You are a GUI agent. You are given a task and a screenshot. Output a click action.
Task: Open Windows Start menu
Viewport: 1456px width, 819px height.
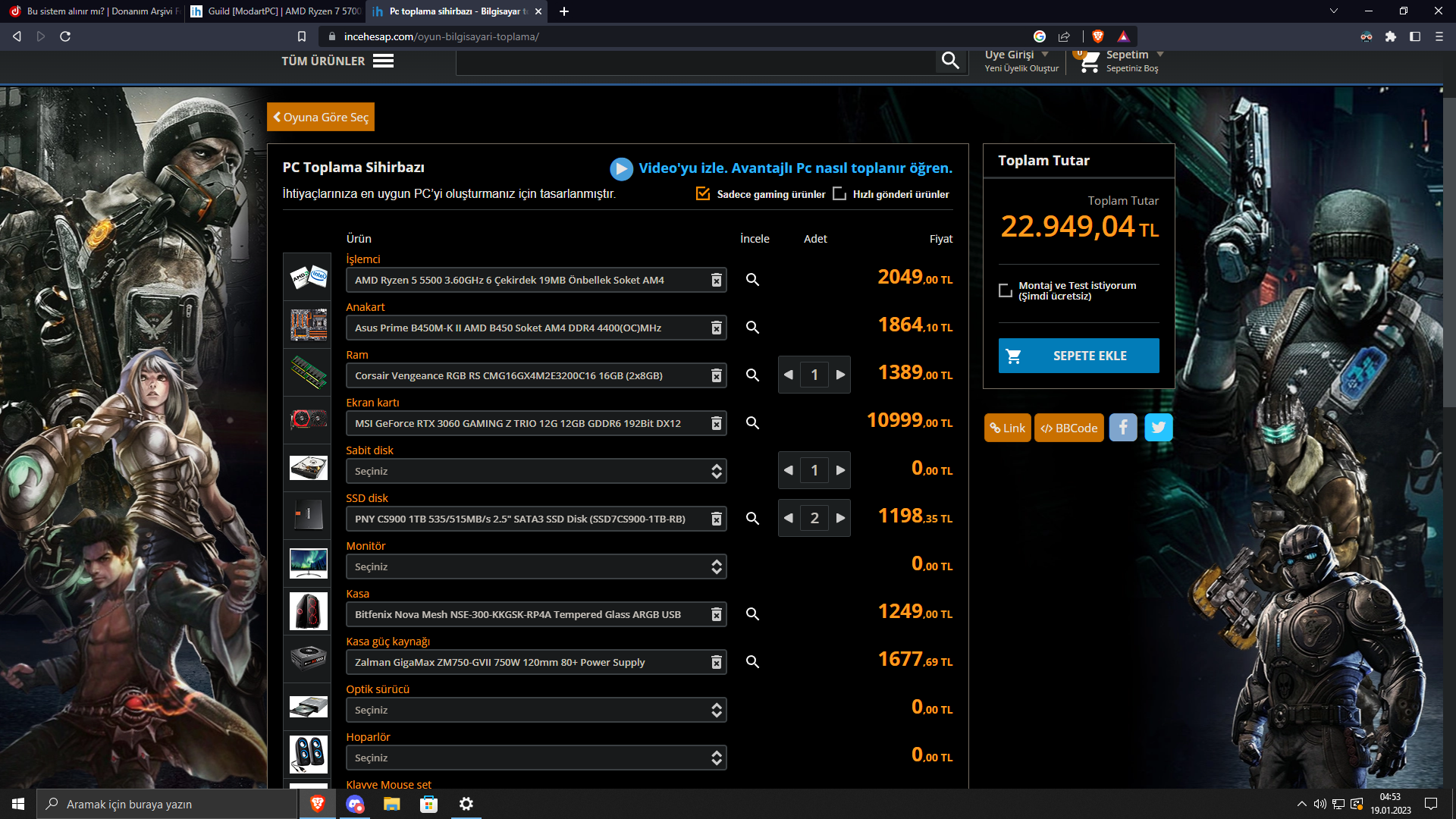click(x=18, y=804)
